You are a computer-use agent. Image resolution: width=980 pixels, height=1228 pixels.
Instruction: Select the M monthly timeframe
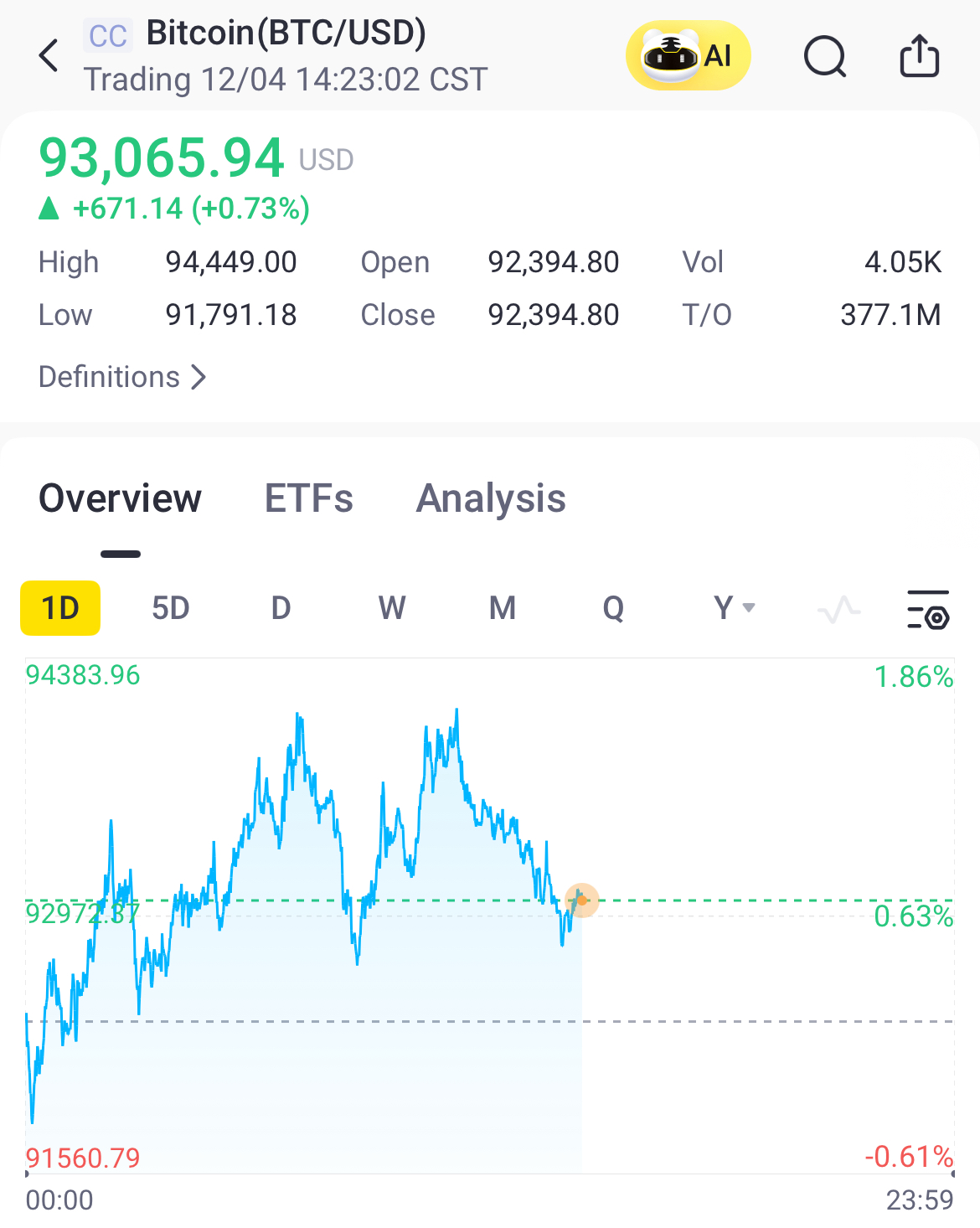click(x=503, y=608)
